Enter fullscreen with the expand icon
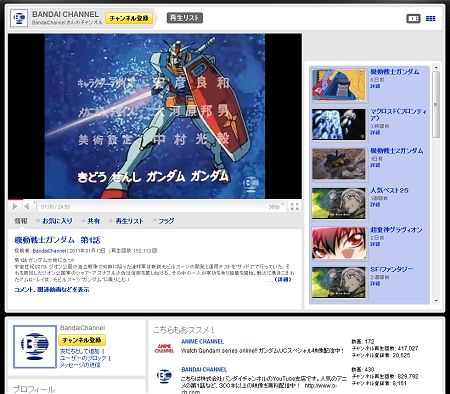Image resolution: width=450 pixels, height=394 pixels. 294,206
